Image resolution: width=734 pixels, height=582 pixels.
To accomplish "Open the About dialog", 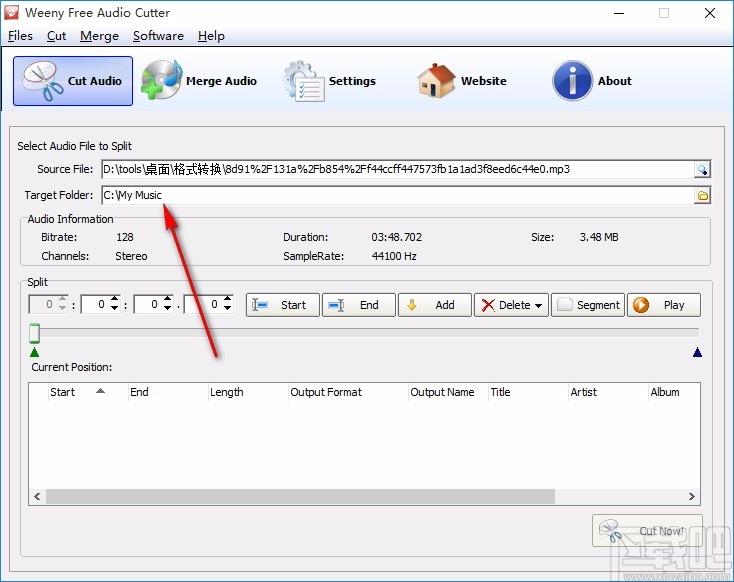I will pos(592,81).
